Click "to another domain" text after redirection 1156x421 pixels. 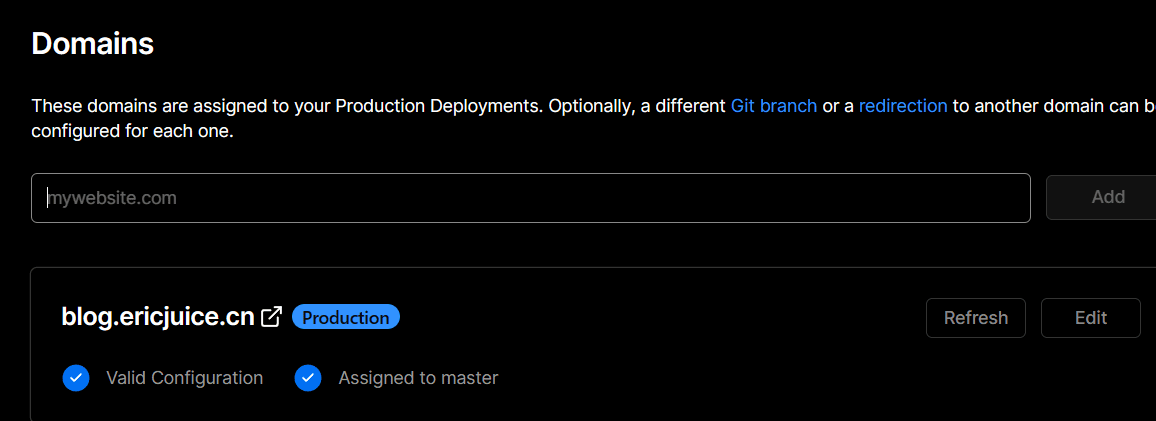click(1020, 105)
